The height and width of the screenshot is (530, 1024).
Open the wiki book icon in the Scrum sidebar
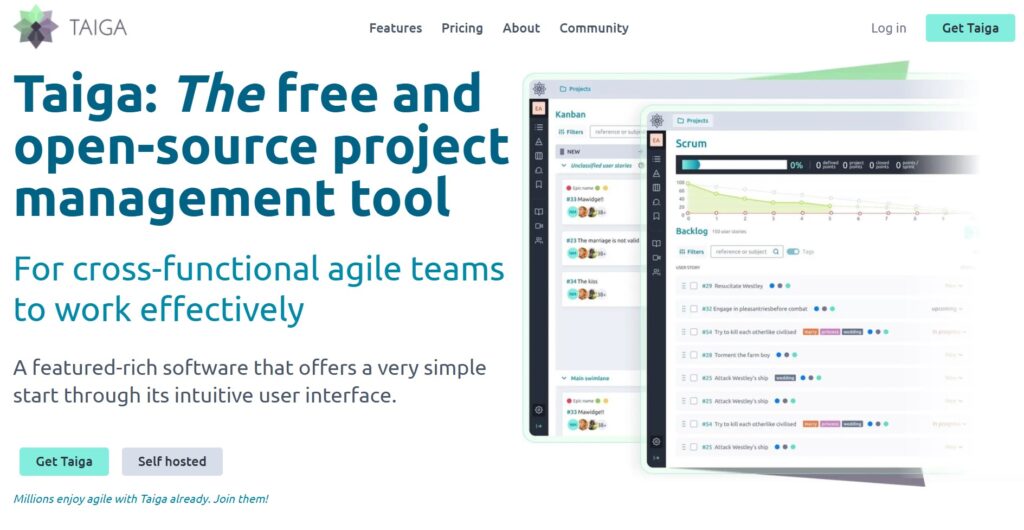click(x=656, y=243)
